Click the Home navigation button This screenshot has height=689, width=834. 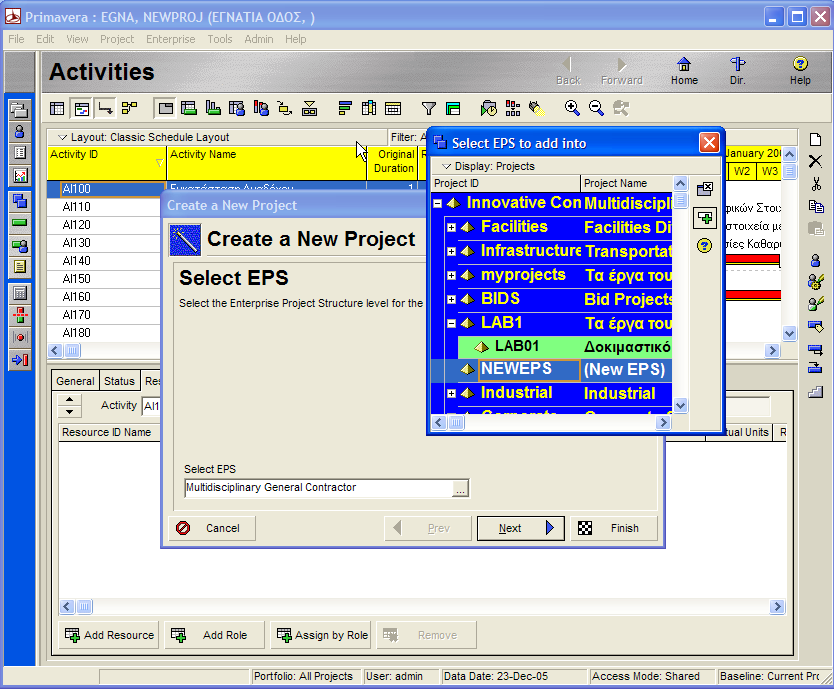point(684,71)
